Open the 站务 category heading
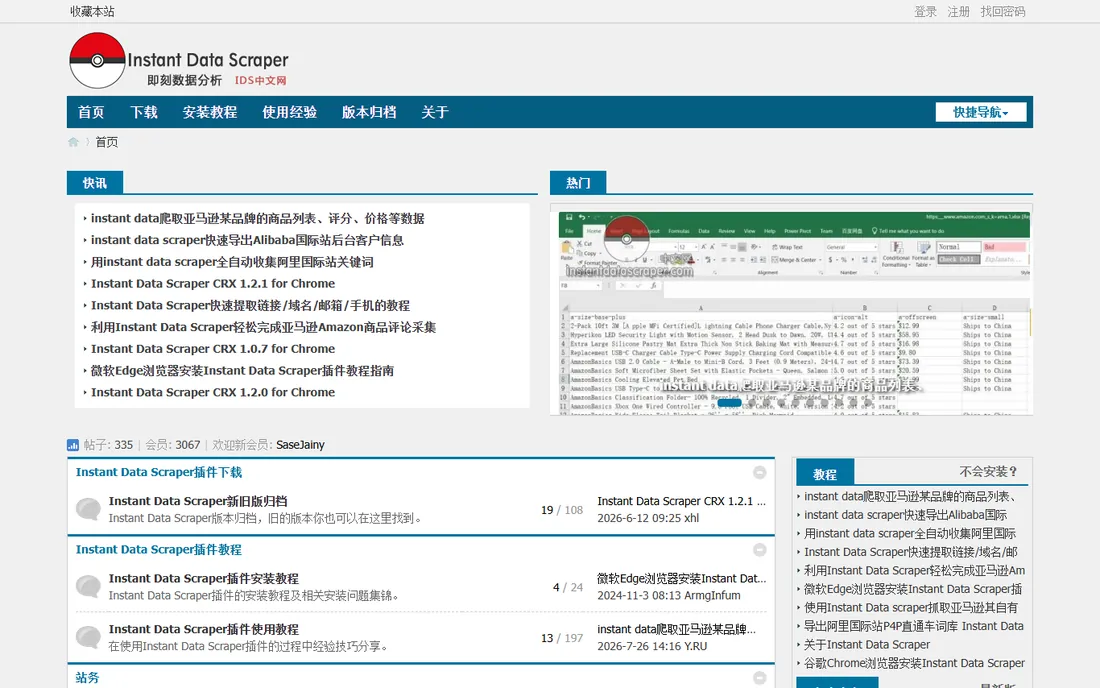 coord(88,678)
